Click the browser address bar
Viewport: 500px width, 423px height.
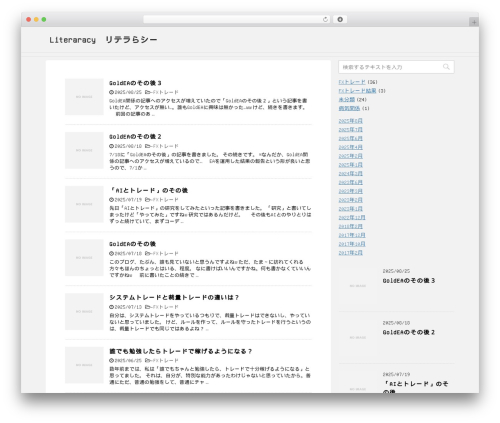237,20
